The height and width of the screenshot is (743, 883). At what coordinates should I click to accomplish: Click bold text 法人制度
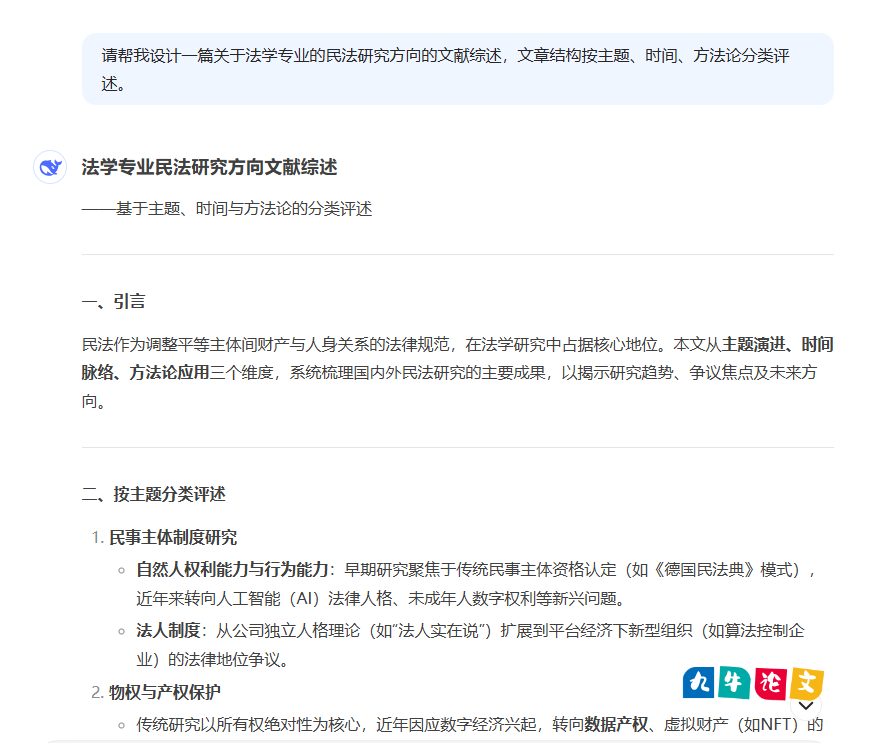[168, 630]
